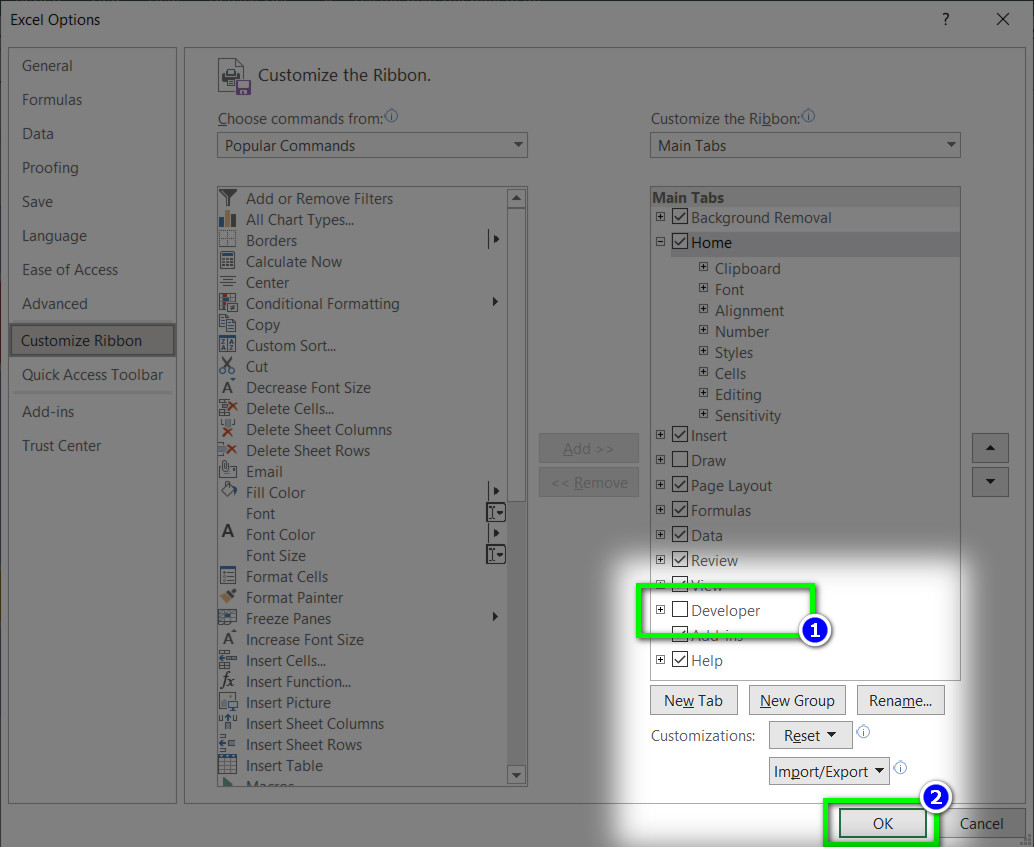Open the Choose commands from dropdown
This screenshot has height=847, width=1034.
click(372, 145)
